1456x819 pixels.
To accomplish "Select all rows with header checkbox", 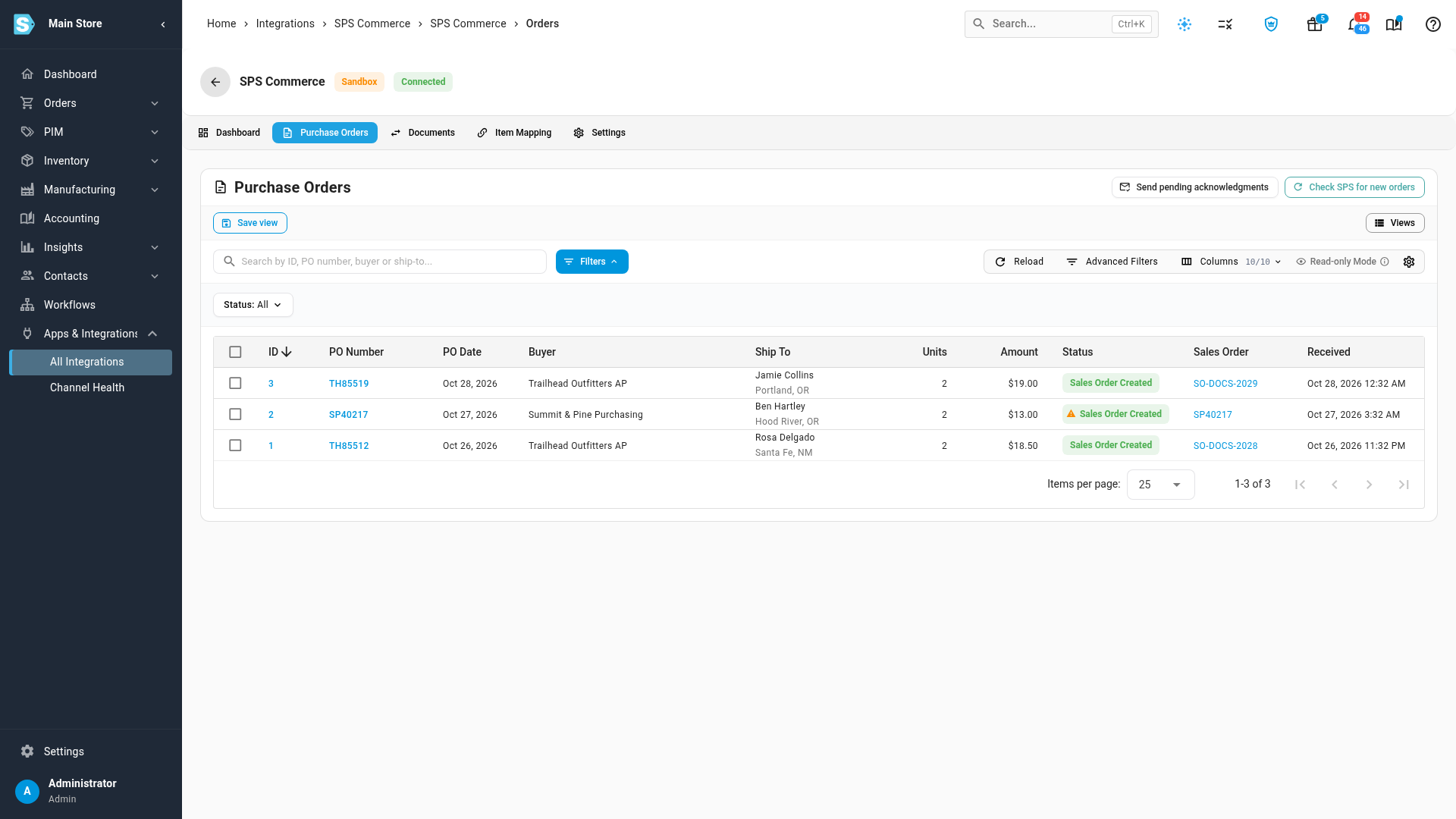I will click(x=235, y=352).
